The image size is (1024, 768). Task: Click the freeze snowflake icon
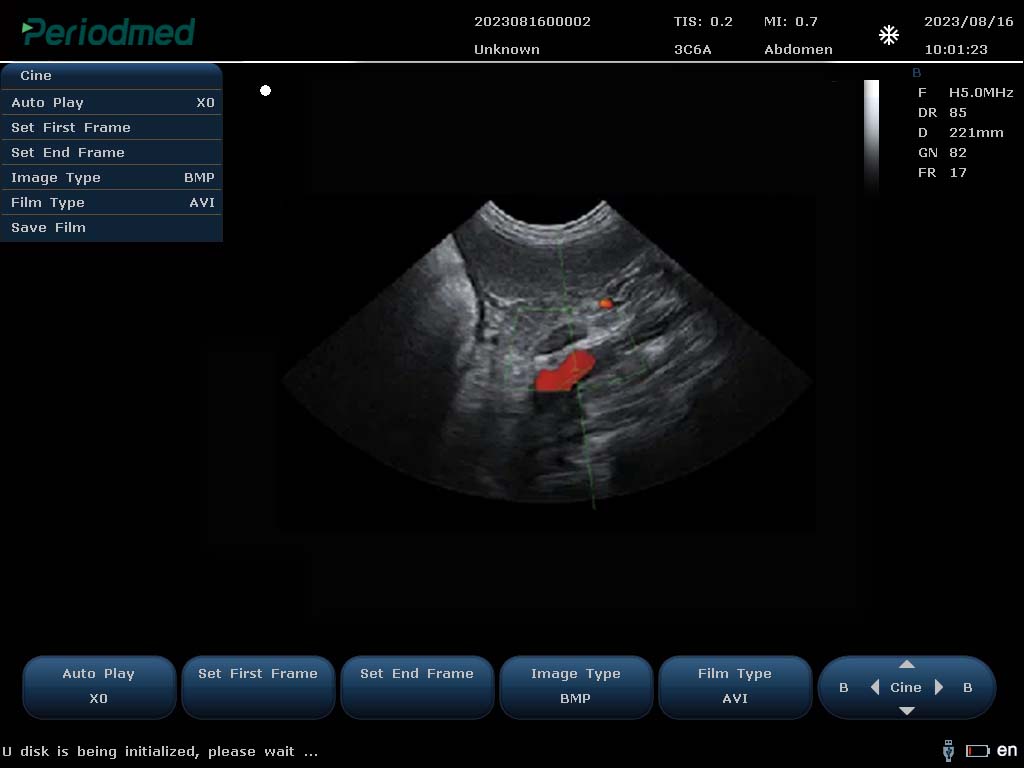coord(889,35)
